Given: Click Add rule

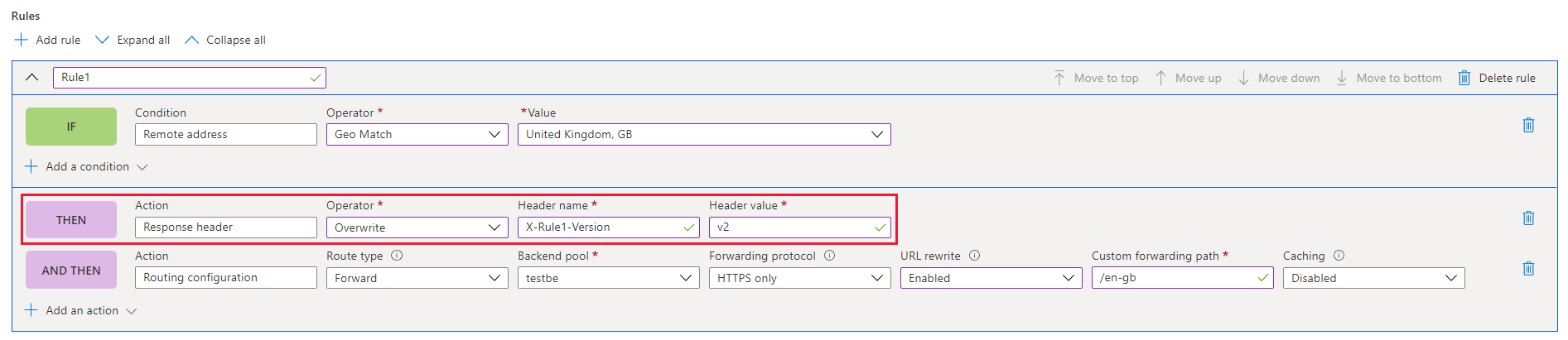Looking at the screenshot, I should click(x=48, y=40).
